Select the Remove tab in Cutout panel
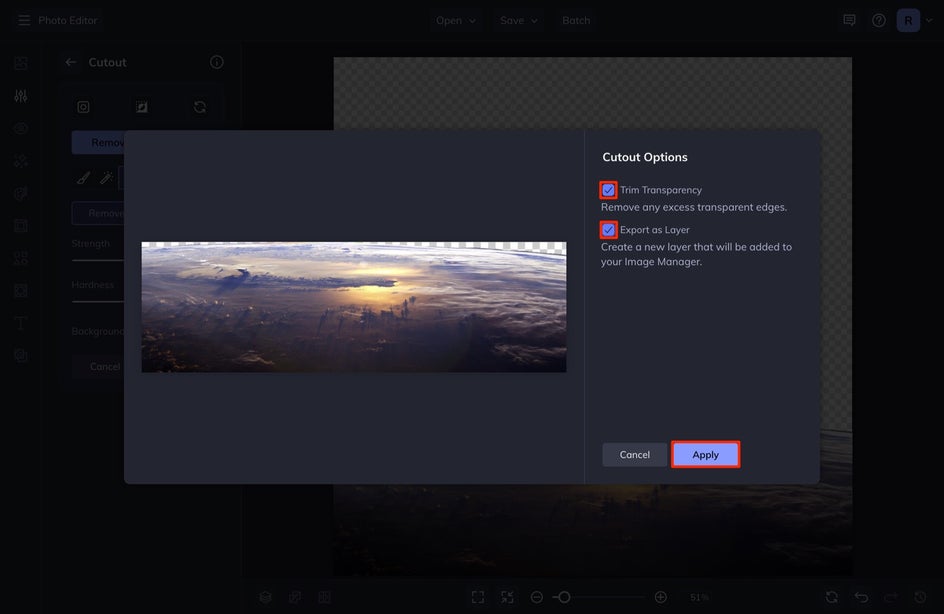The image size is (944, 614). pyautogui.click(x=99, y=143)
